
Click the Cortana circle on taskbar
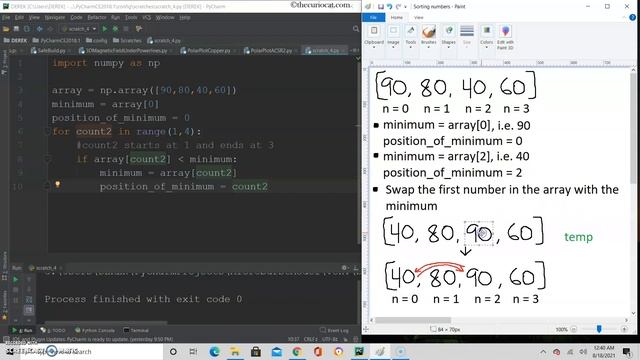click(173, 351)
